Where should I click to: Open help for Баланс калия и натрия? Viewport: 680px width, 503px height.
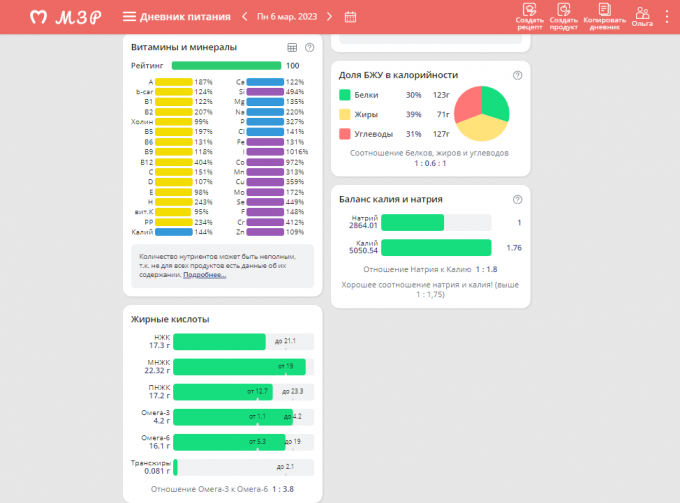(517, 199)
